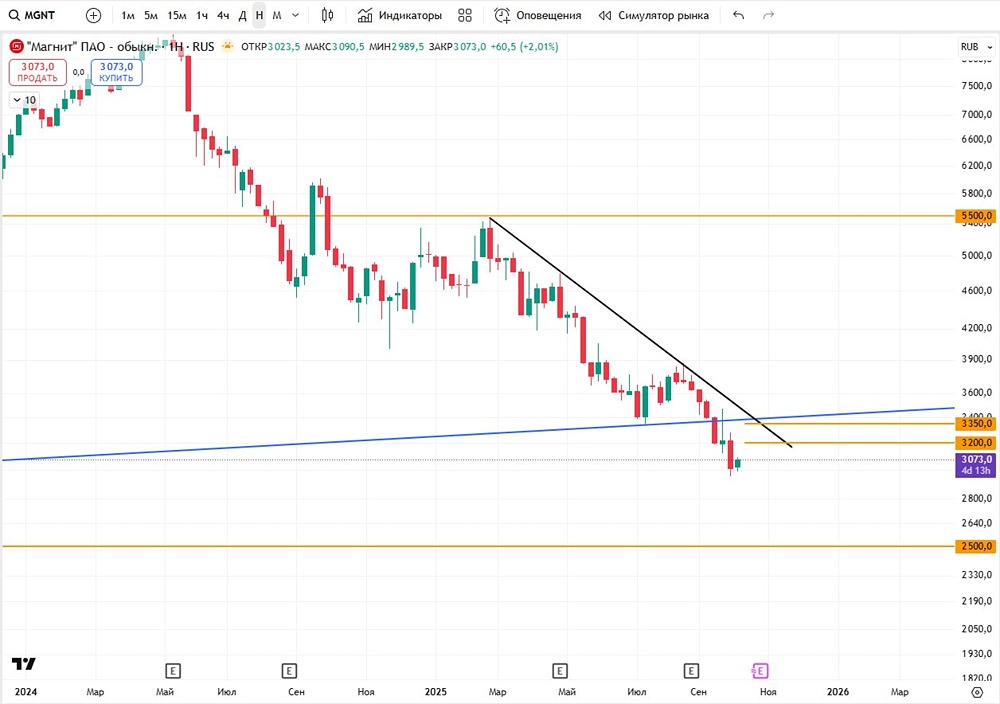Expand the timeframe dropdown chevron
This screenshot has width=1000, height=704.
[x=295, y=16]
